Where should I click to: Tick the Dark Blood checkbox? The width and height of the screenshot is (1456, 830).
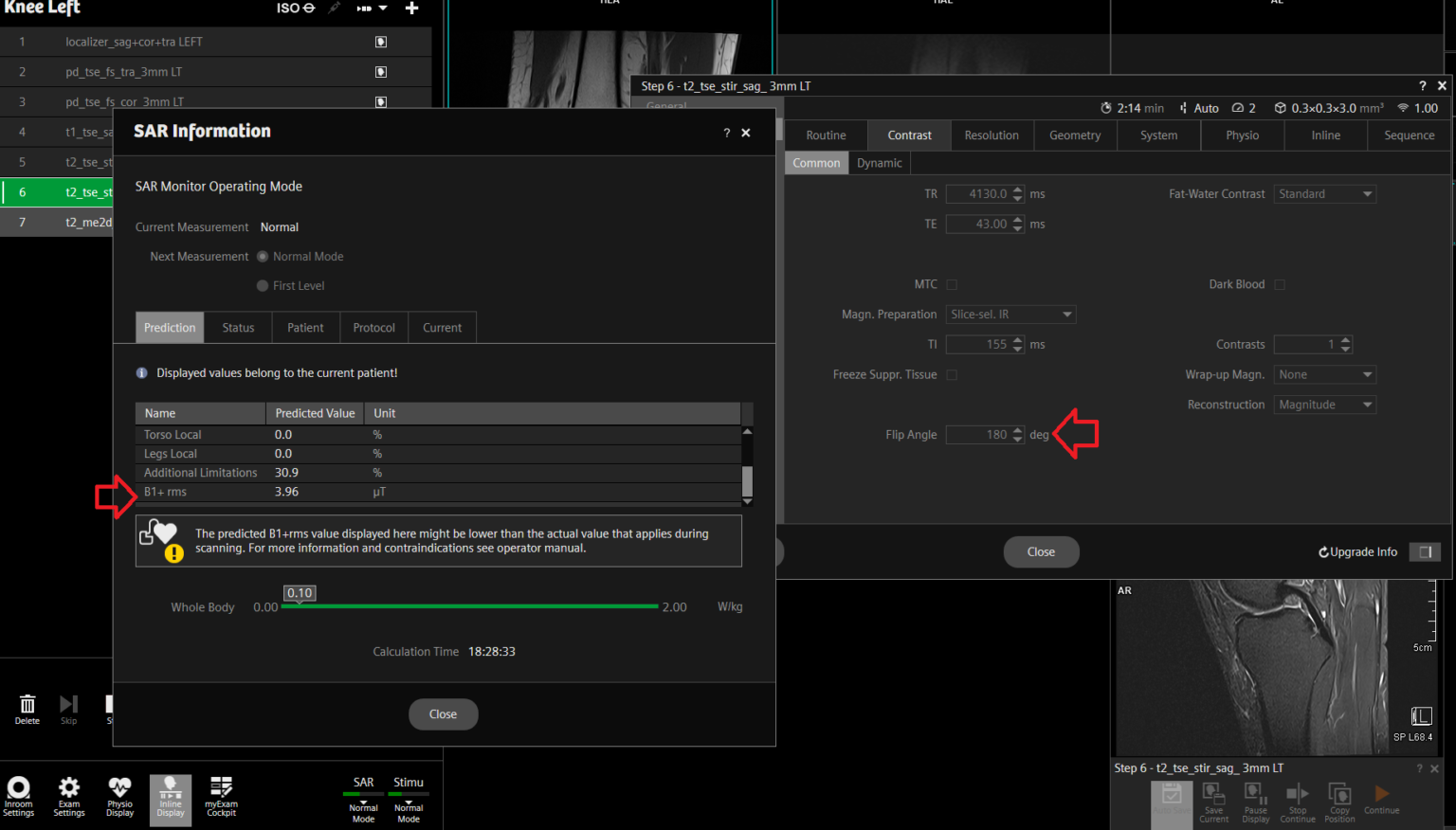coord(1280,284)
